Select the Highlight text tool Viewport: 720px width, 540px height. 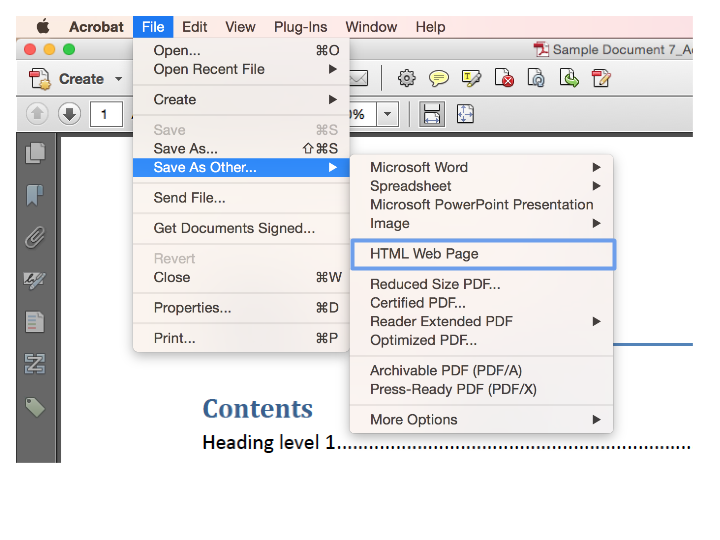pos(471,78)
